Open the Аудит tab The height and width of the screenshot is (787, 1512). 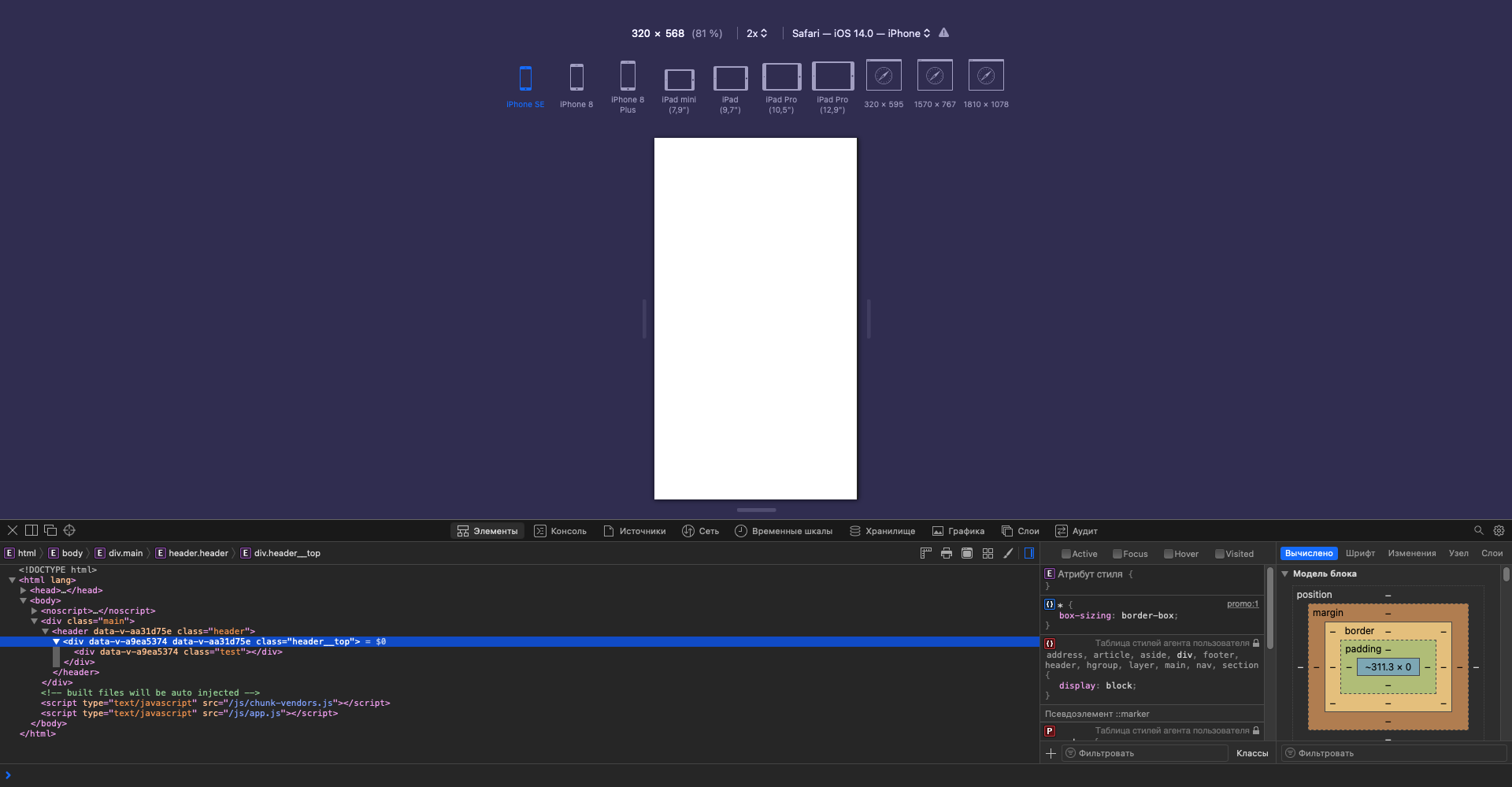(x=1077, y=531)
